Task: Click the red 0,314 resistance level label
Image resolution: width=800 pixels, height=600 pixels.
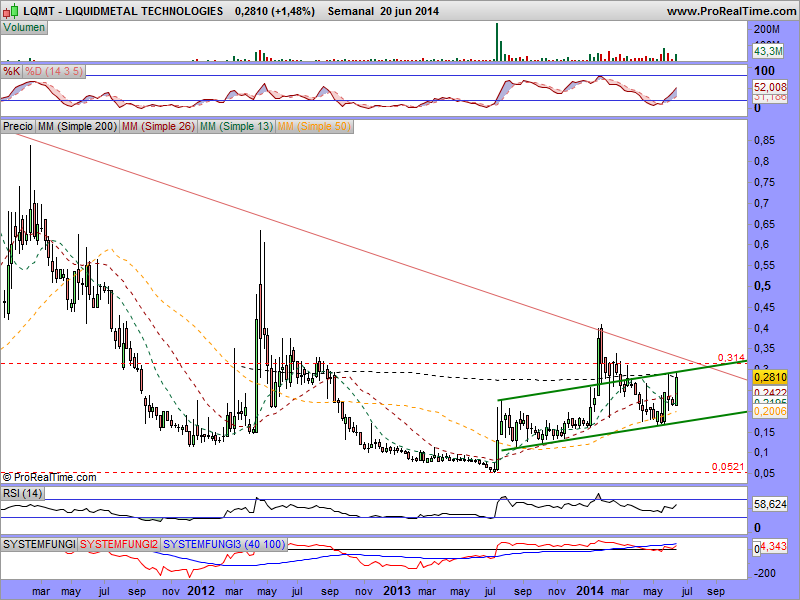Action: tap(731, 357)
